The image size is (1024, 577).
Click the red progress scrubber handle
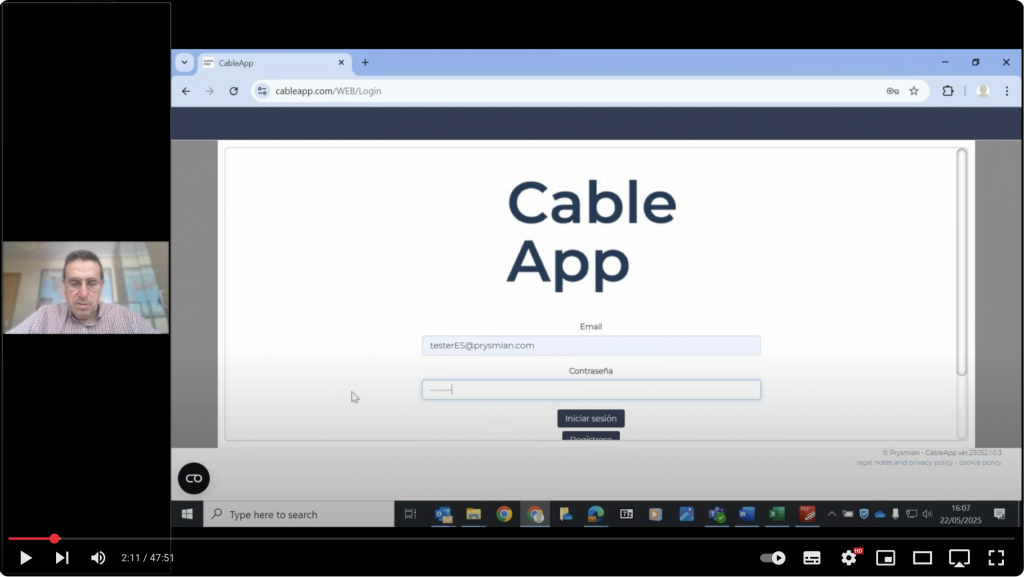55,538
